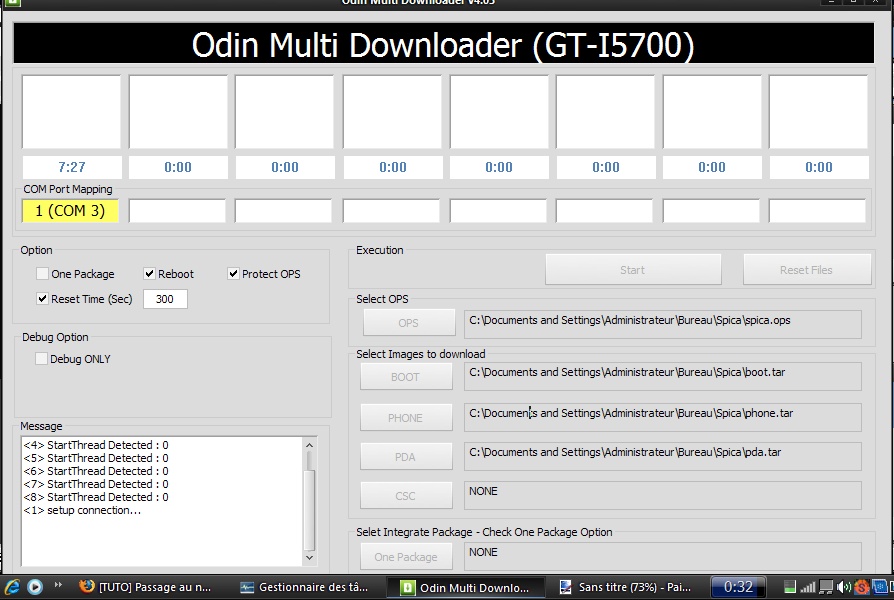
Task: Click the blue monitor tray icon
Action: pos(880,587)
